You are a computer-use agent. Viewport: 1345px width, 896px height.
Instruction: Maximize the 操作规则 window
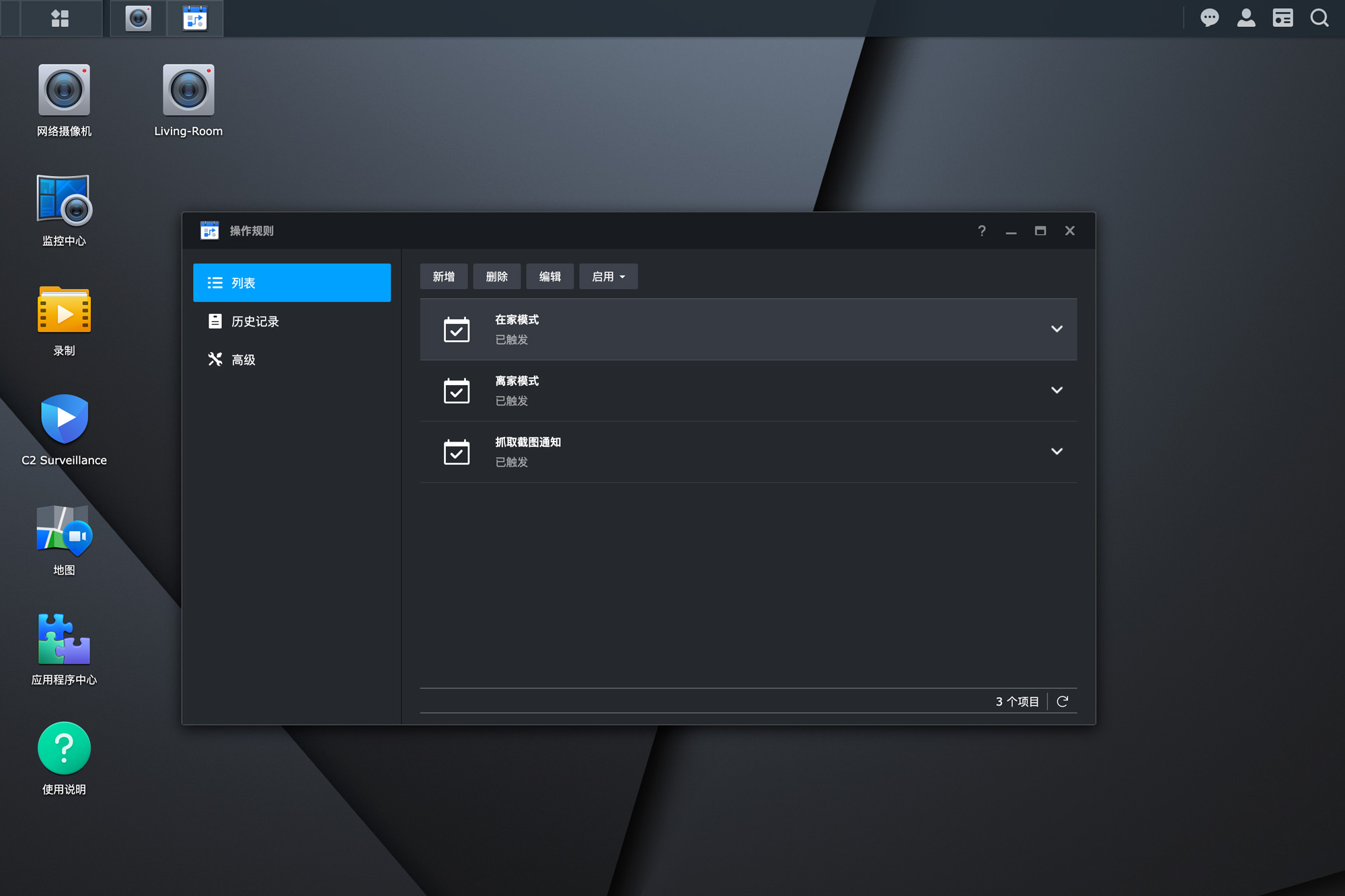coord(1040,231)
